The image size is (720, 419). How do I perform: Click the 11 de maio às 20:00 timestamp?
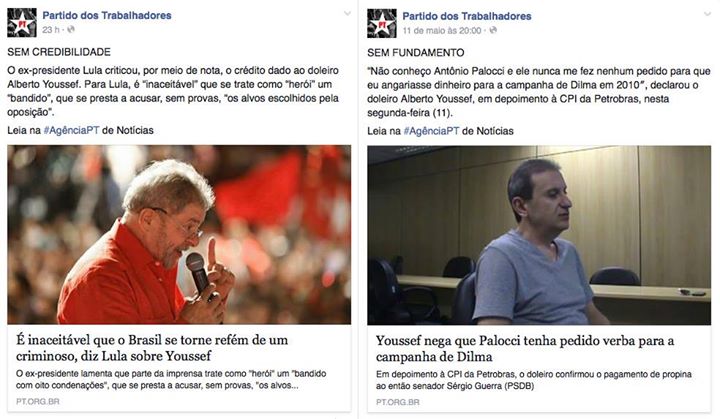tap(442, 31)
